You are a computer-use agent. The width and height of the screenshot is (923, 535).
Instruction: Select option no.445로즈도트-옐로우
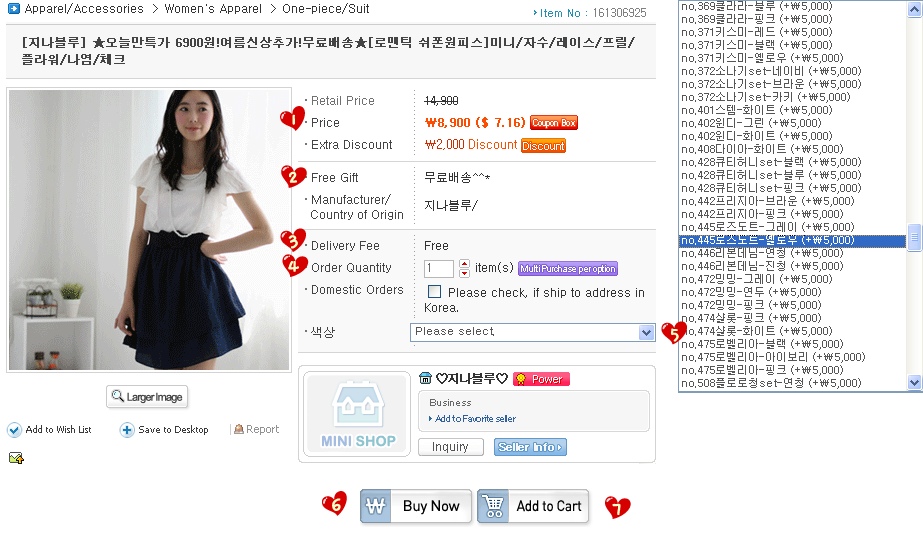pos(792,240)
